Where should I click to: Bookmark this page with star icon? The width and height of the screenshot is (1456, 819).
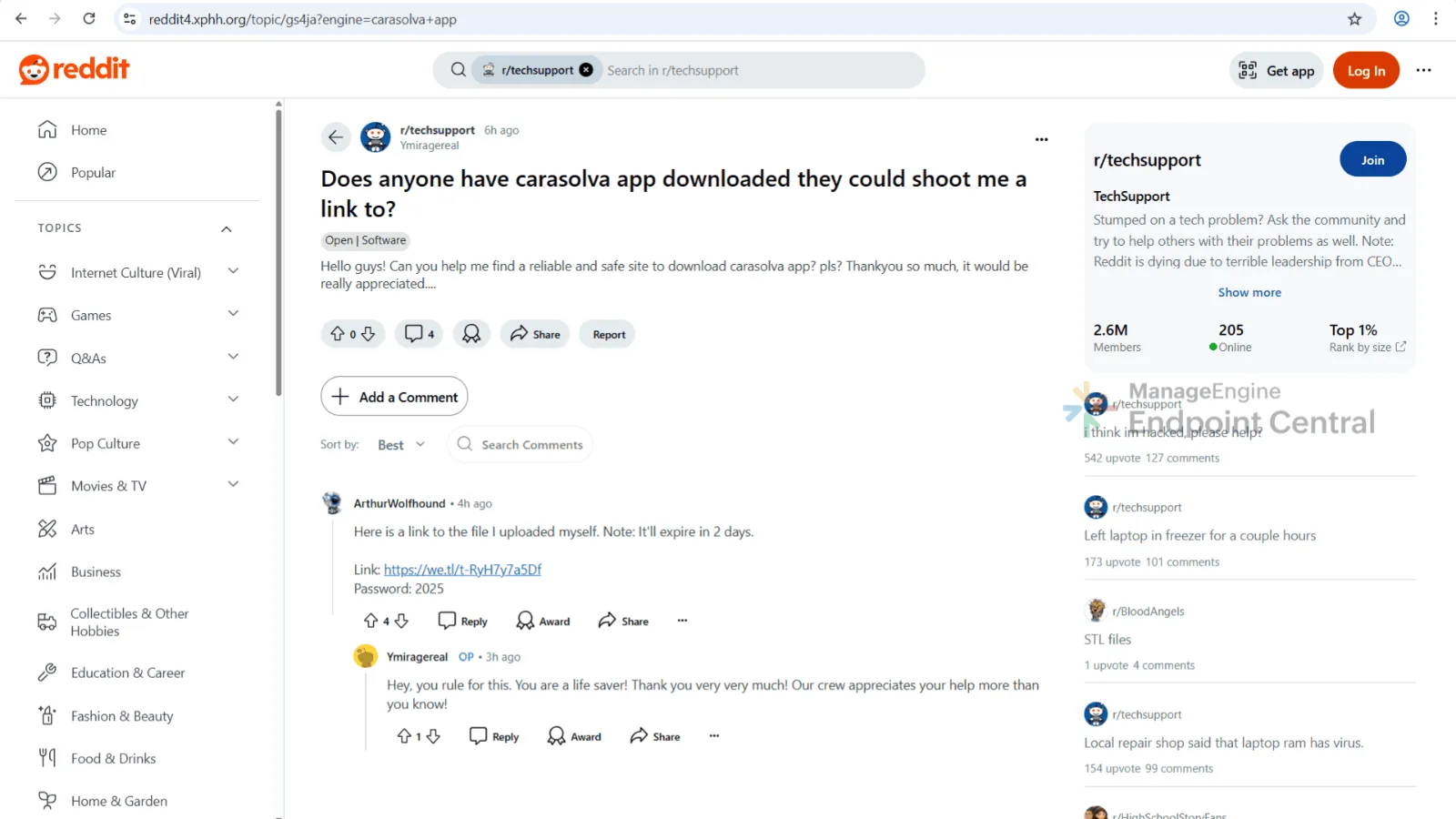[1355, 18]
